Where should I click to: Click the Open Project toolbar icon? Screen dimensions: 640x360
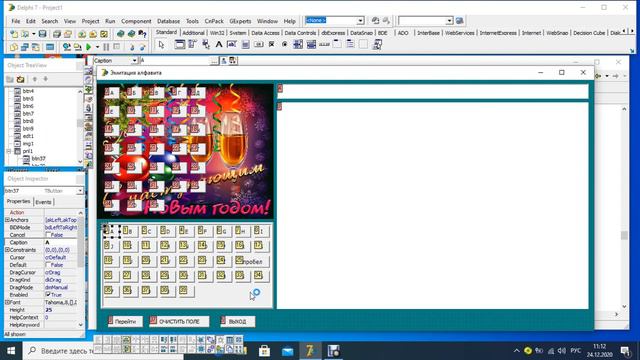click(x=68, y=34)
